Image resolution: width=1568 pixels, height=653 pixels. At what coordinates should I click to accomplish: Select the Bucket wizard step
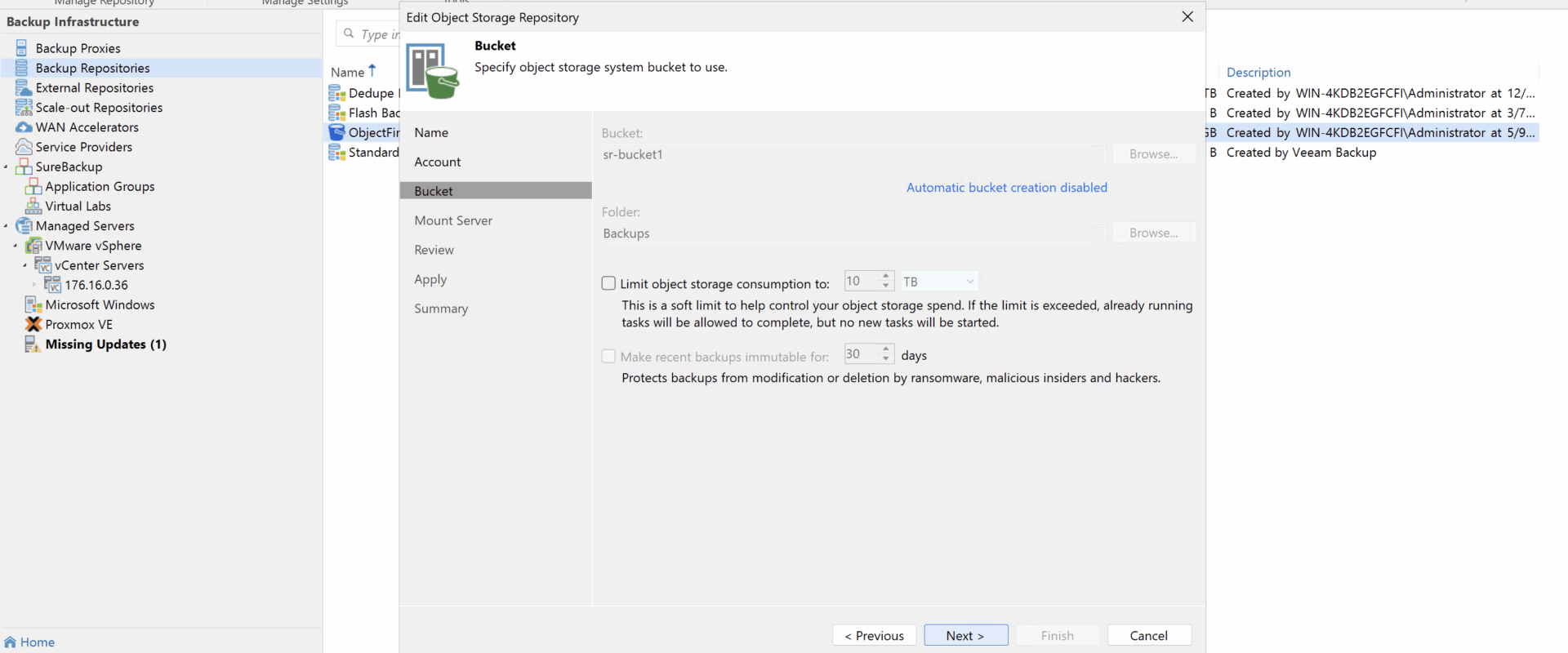pyautogui.click(x=496, y=191)
